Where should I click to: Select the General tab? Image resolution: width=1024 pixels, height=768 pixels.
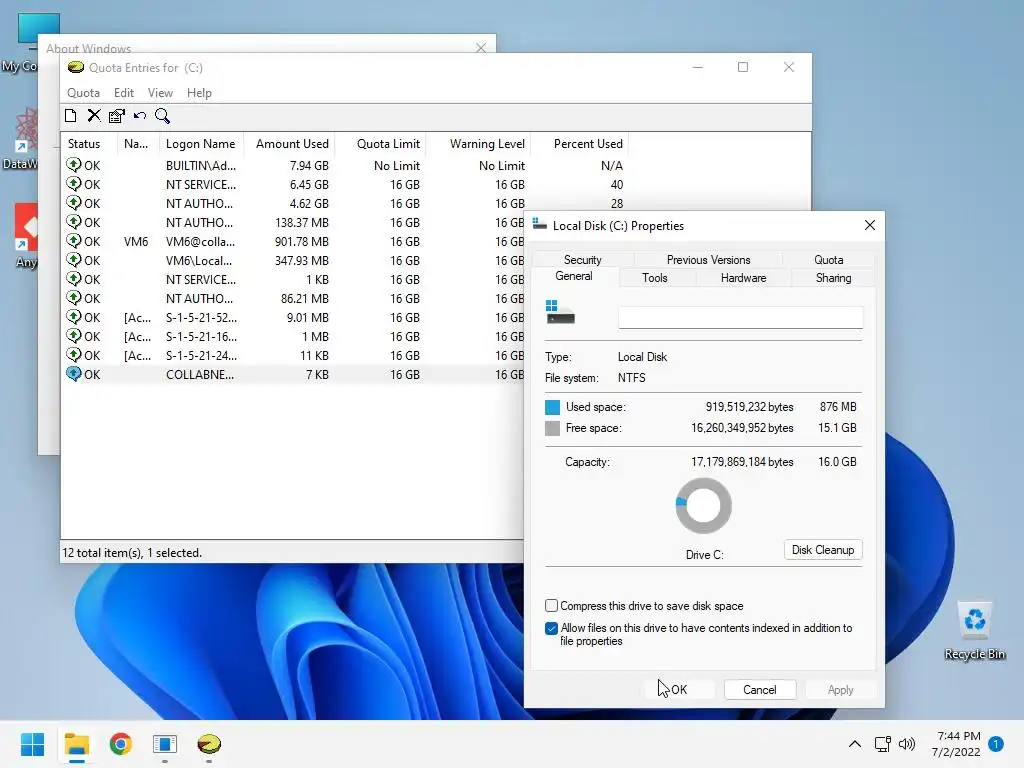tap(574, 276)
